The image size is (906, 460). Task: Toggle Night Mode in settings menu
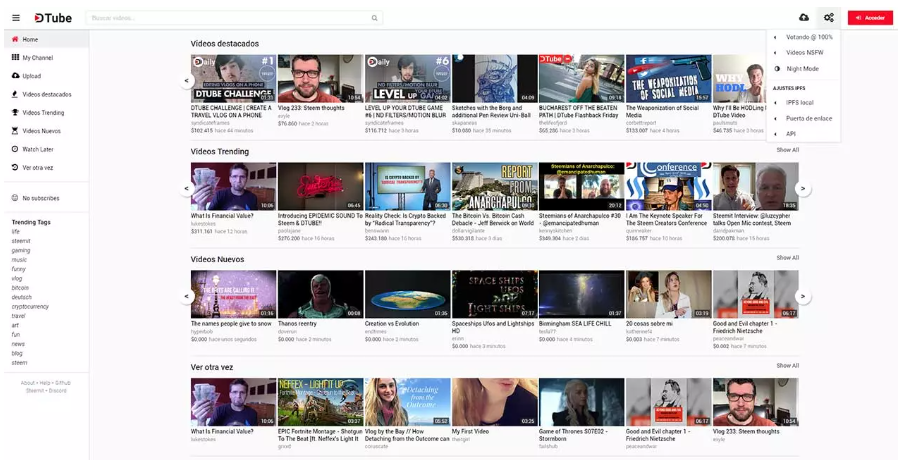pos(802,69)
